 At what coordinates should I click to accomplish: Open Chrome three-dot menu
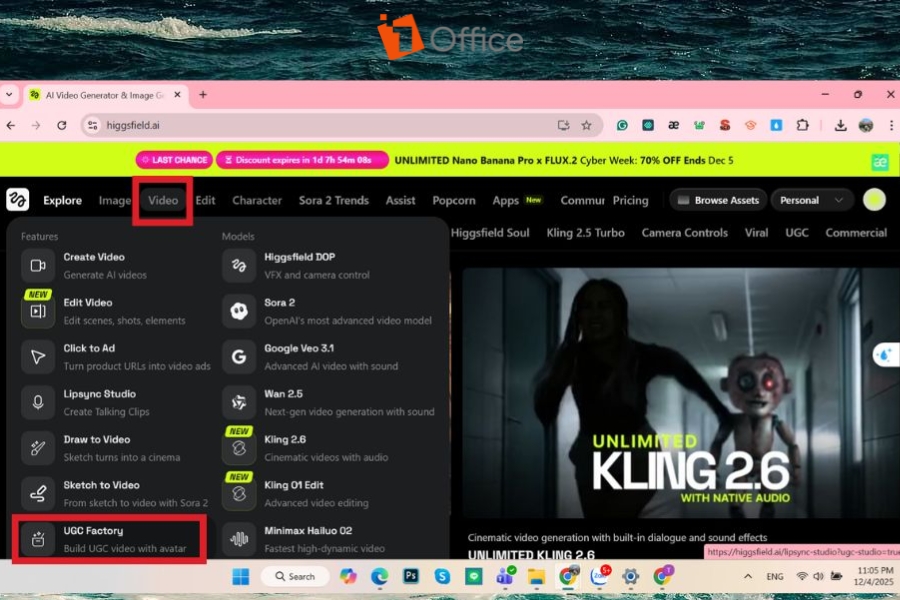[x=891, y=125]
